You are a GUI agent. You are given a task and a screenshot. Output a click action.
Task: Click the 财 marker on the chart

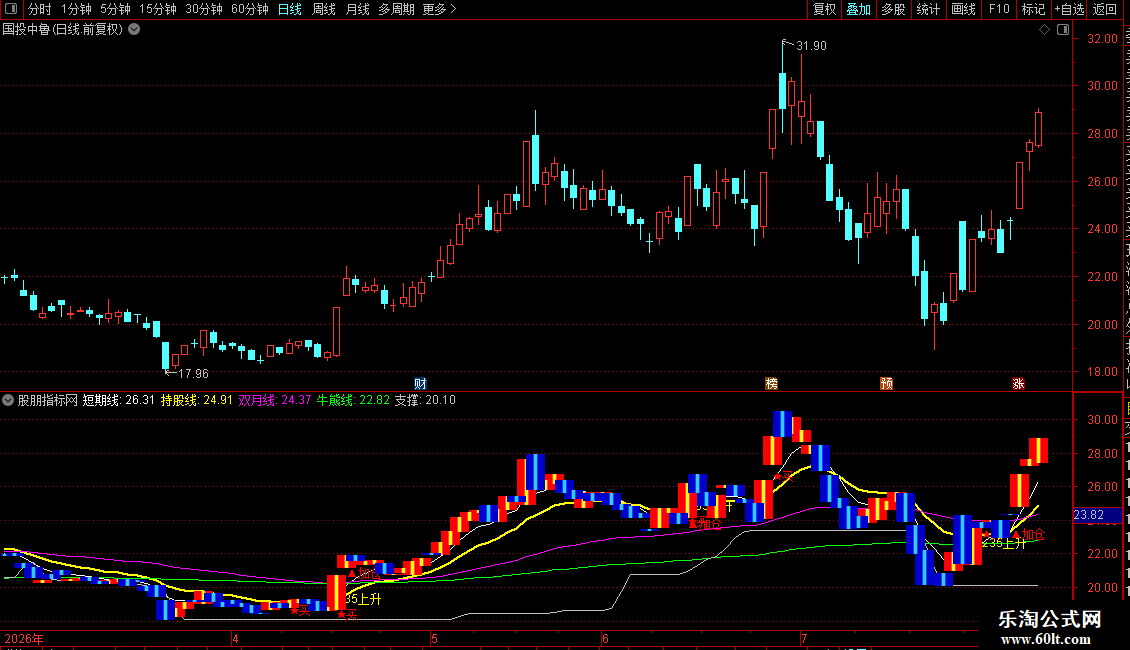coord(420,383)
